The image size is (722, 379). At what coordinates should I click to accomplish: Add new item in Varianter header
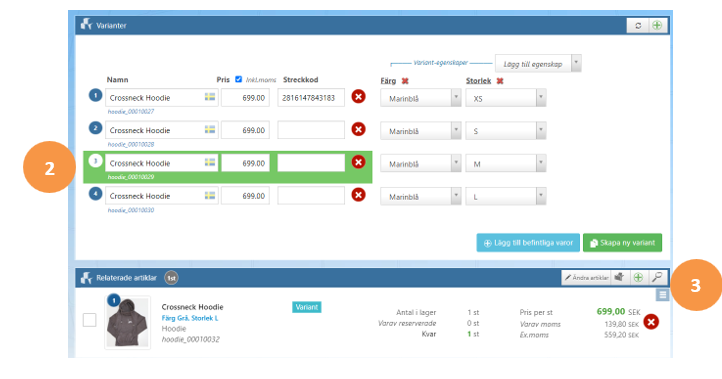(x=657, y=26)
